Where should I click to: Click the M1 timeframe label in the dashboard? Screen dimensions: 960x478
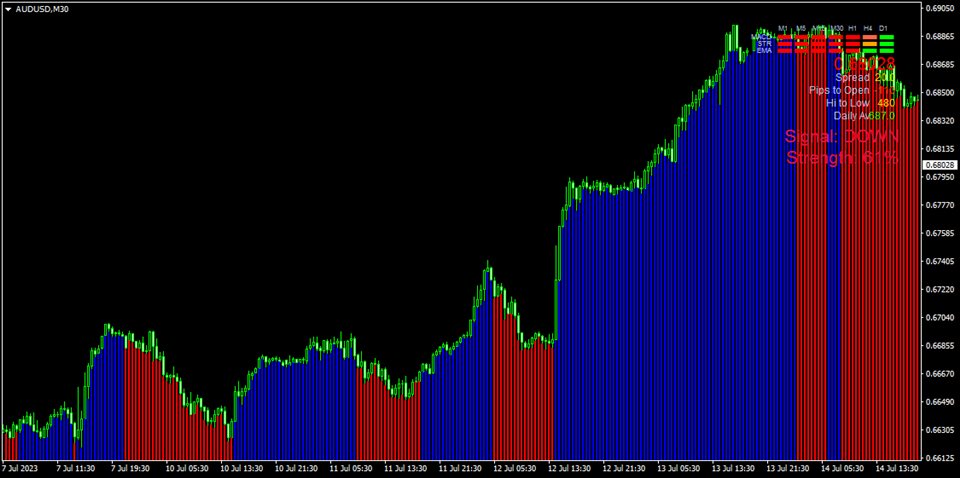784,28
